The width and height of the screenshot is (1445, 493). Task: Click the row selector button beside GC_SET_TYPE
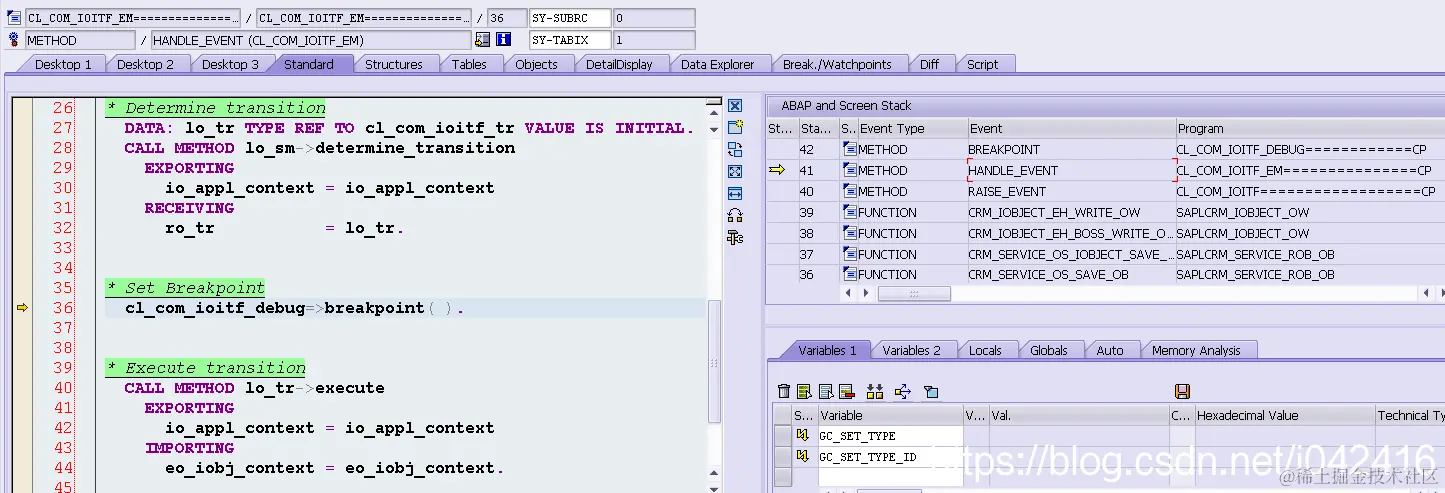point(782,436)
